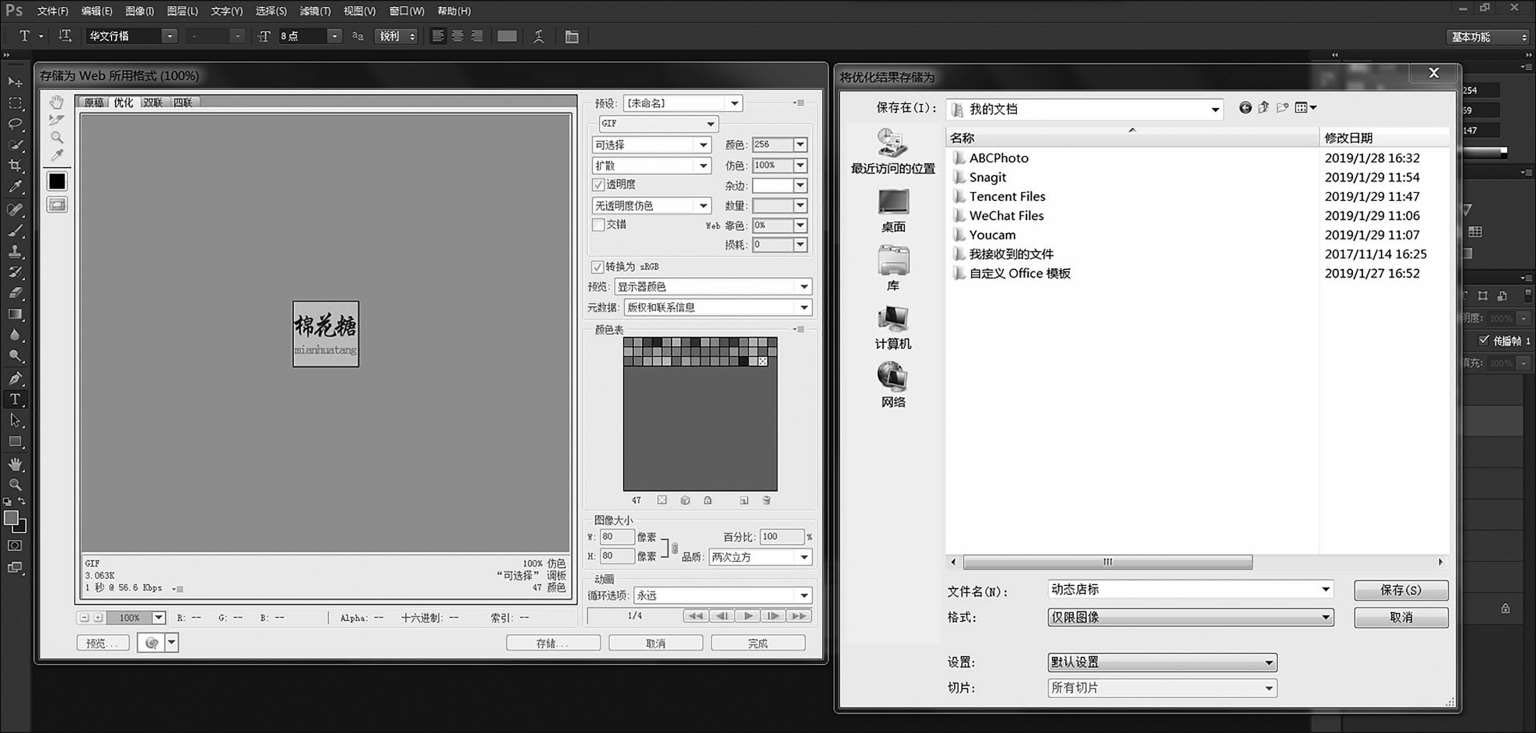The height and width of the screenshot is (733, 1536).
Task: Toggle slices visibility button below eyedropper color
Action: pyautogui.click(x=57, y=204)
